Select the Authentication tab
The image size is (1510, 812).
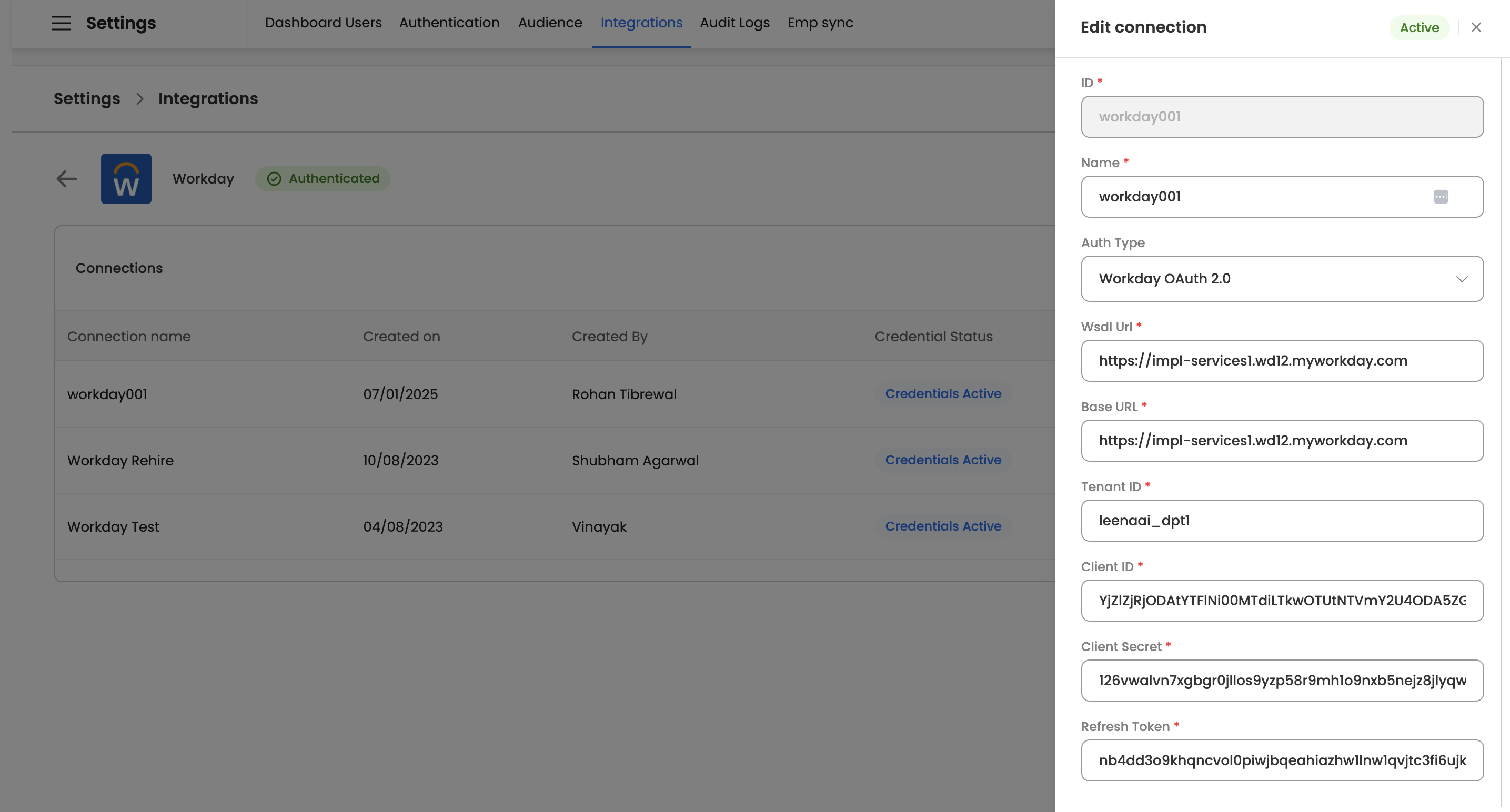click(449, 23)
